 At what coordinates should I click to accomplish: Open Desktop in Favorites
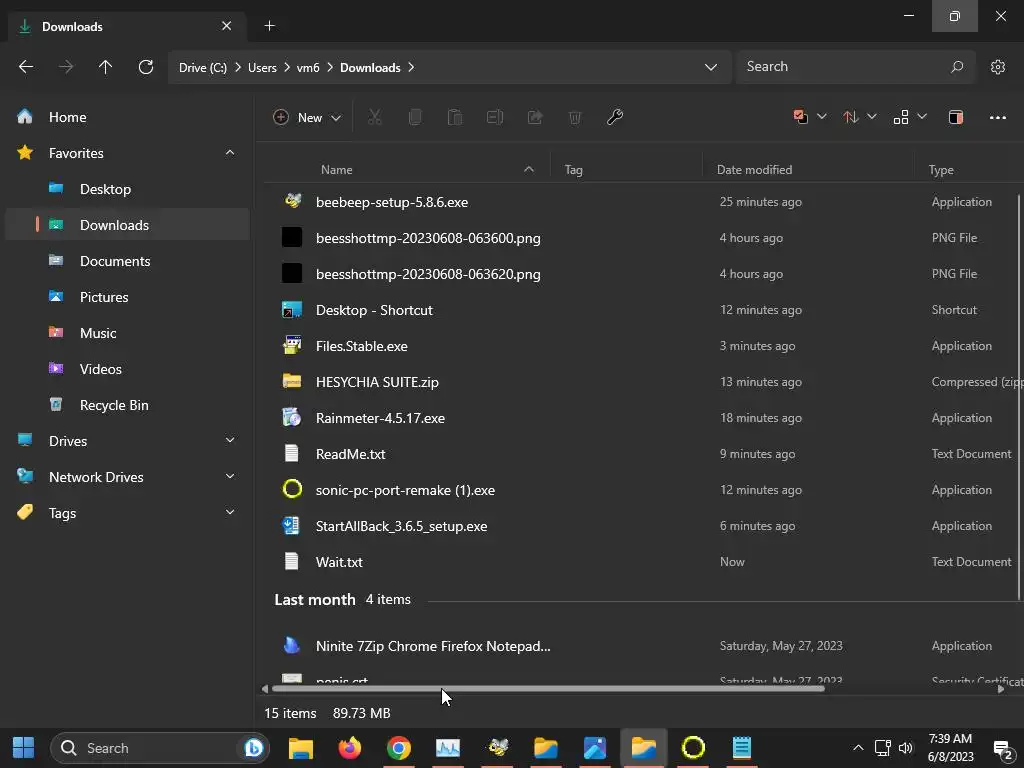[127, 189]
